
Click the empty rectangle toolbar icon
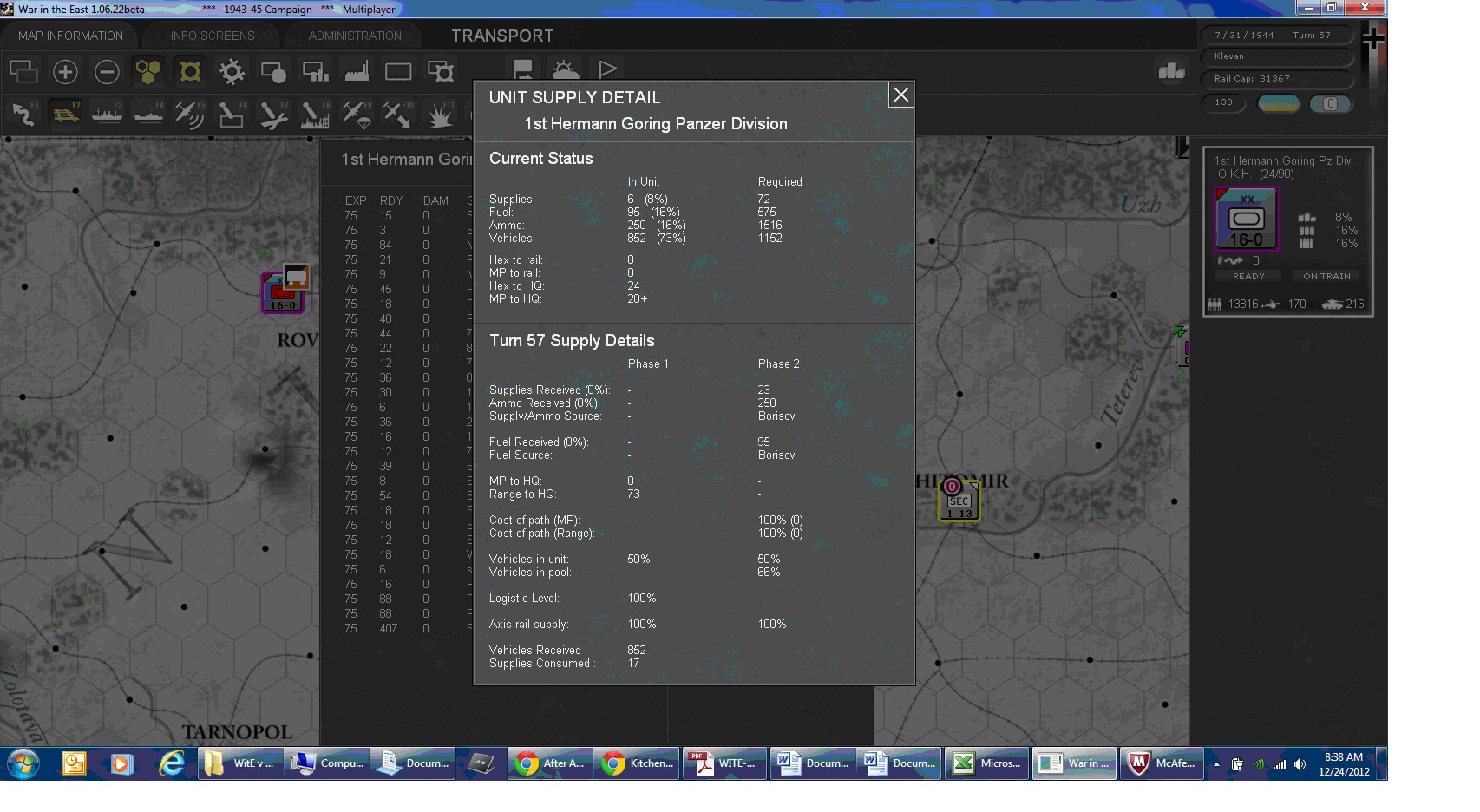[x=398, y=72]
